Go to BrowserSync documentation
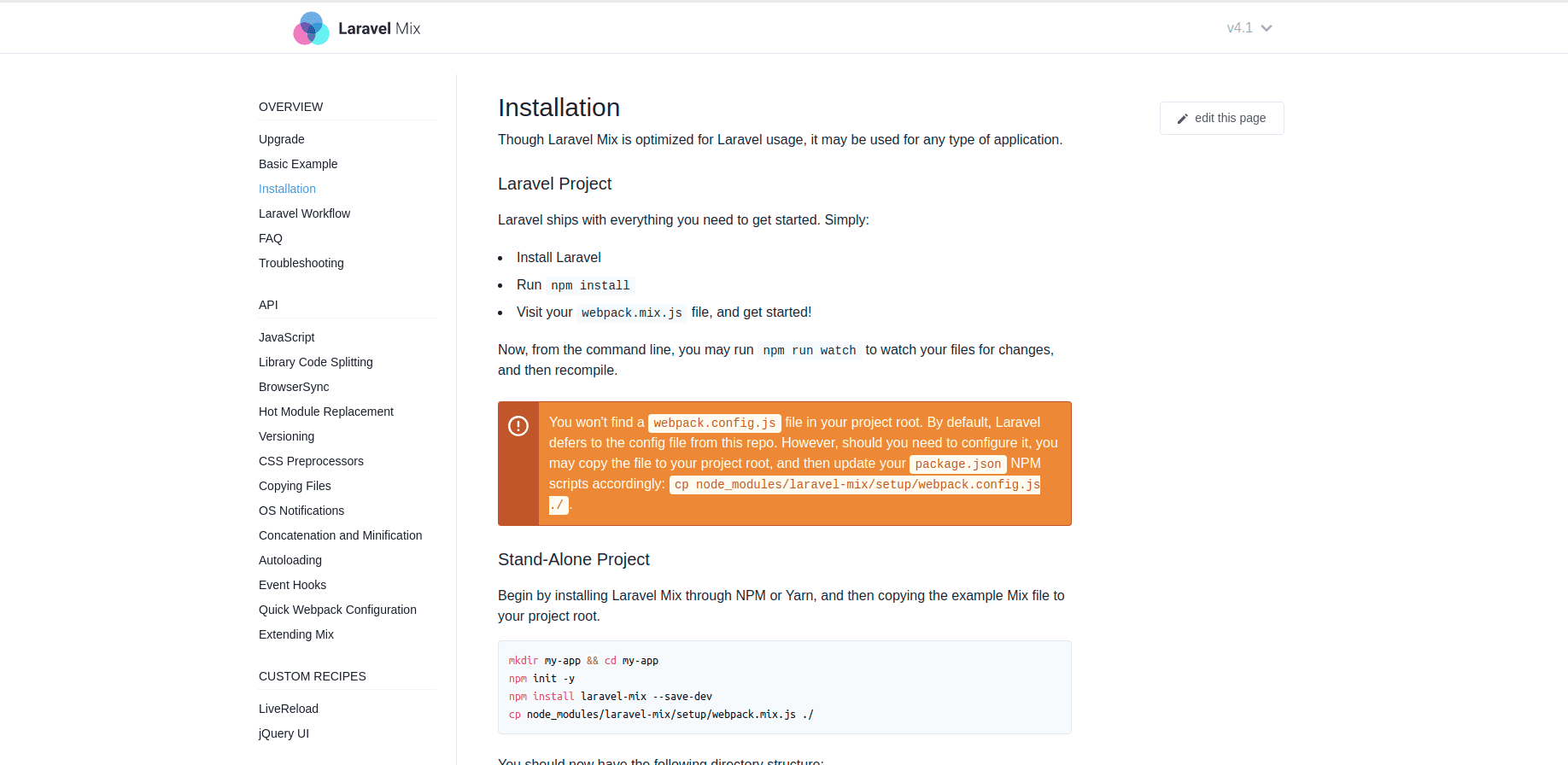The image size is (1568, 765). pos(294,387)
